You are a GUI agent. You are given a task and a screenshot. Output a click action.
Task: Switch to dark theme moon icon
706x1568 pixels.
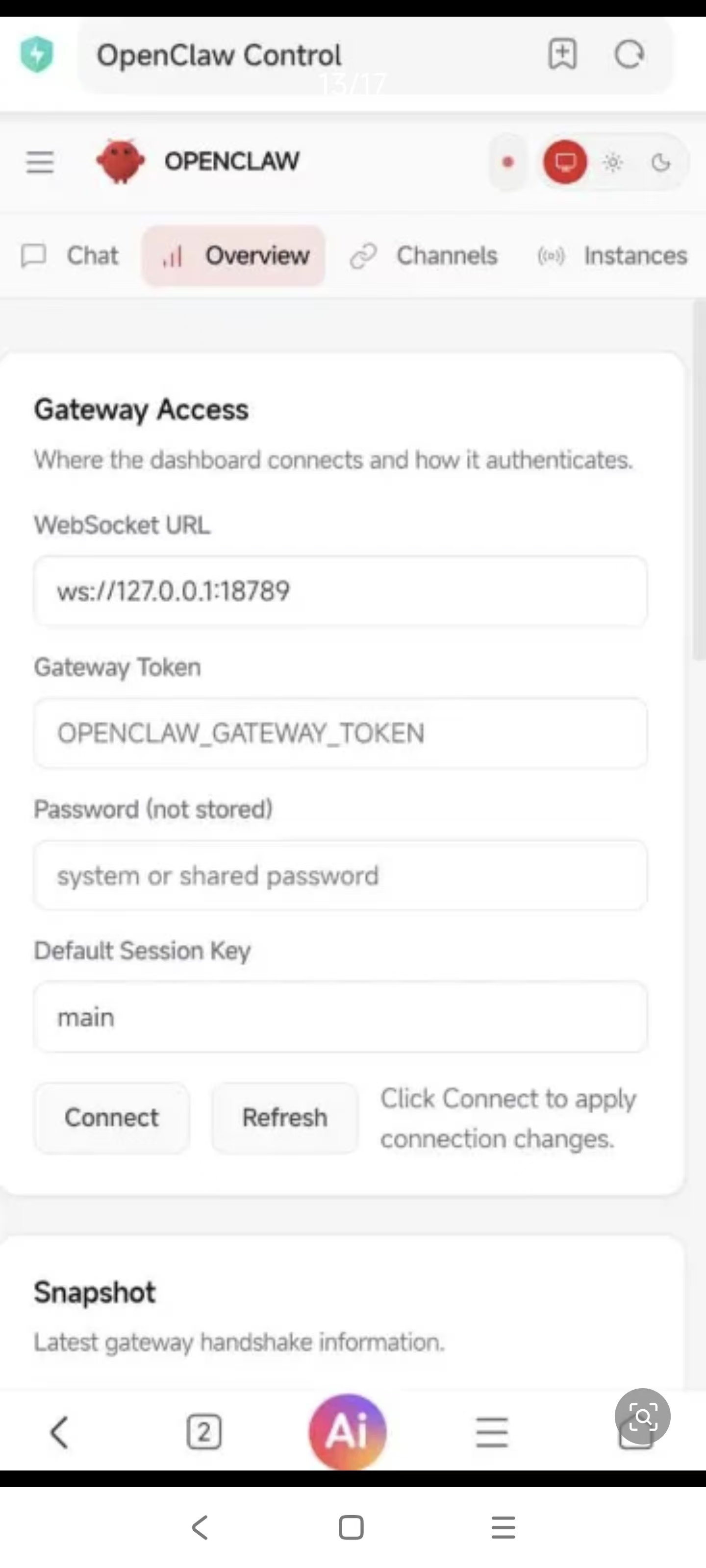[660, 163]
